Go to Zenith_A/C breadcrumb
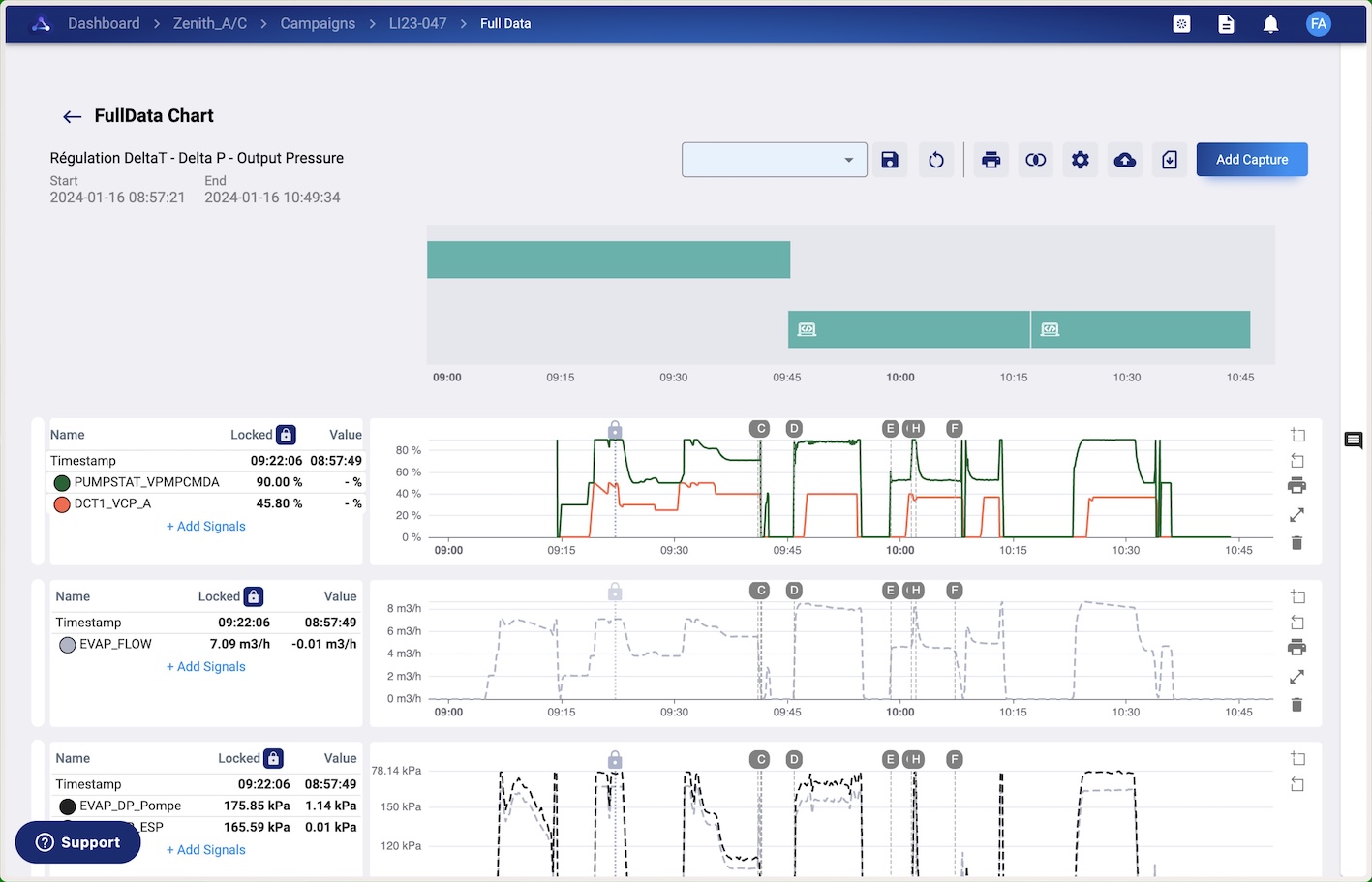The width and height of the screenshot is (1372, 882). coord(210,23)
